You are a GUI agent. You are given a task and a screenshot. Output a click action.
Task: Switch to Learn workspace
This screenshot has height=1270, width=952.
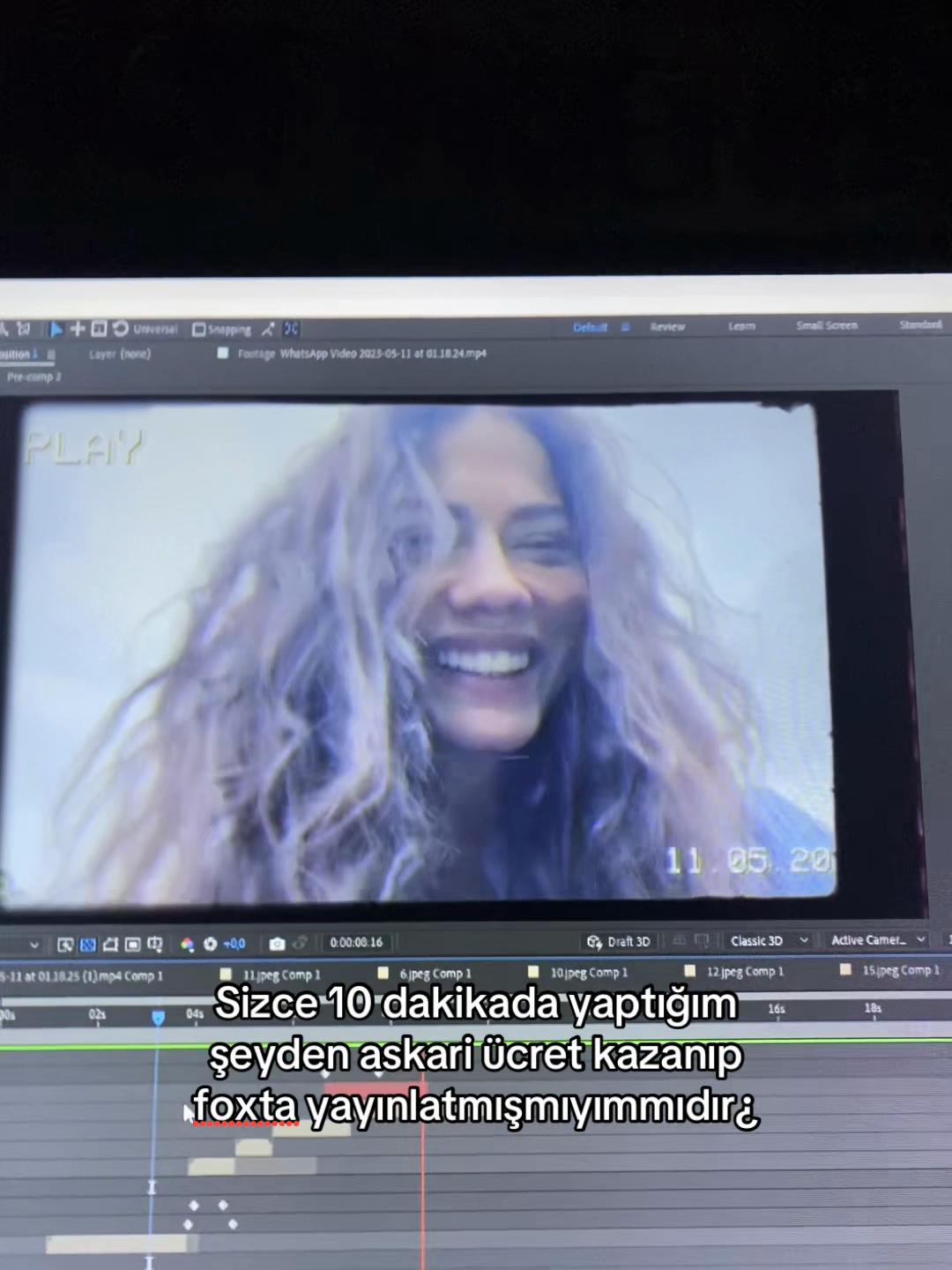[741, 325]
